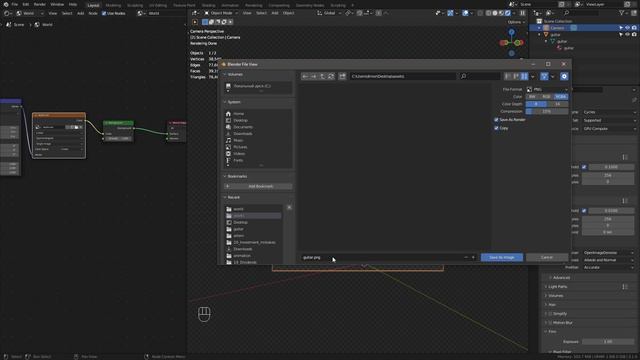640x360 pixels.
Task: Open the filter settings dropdown arrow
Action: pyautogui.click(x=553, y=76)
